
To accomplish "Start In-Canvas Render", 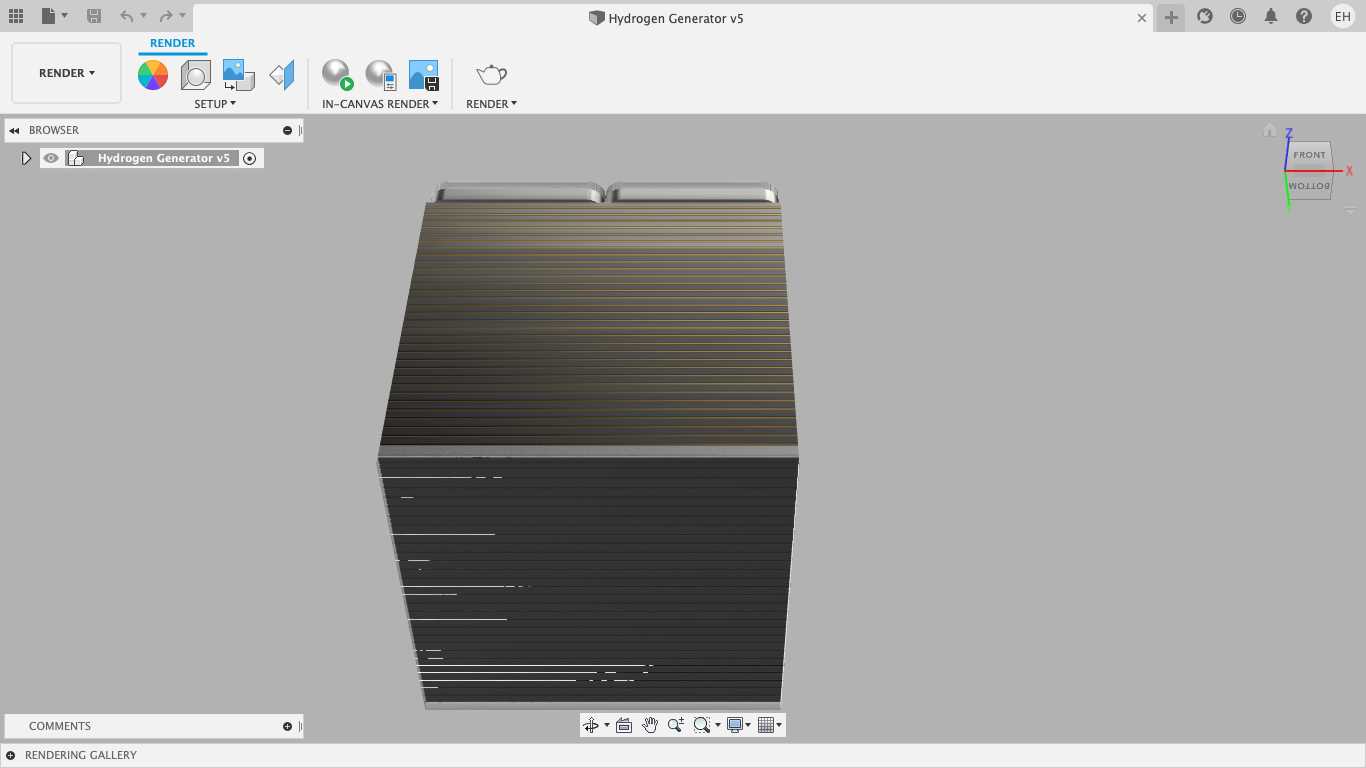I will (338, 75).
